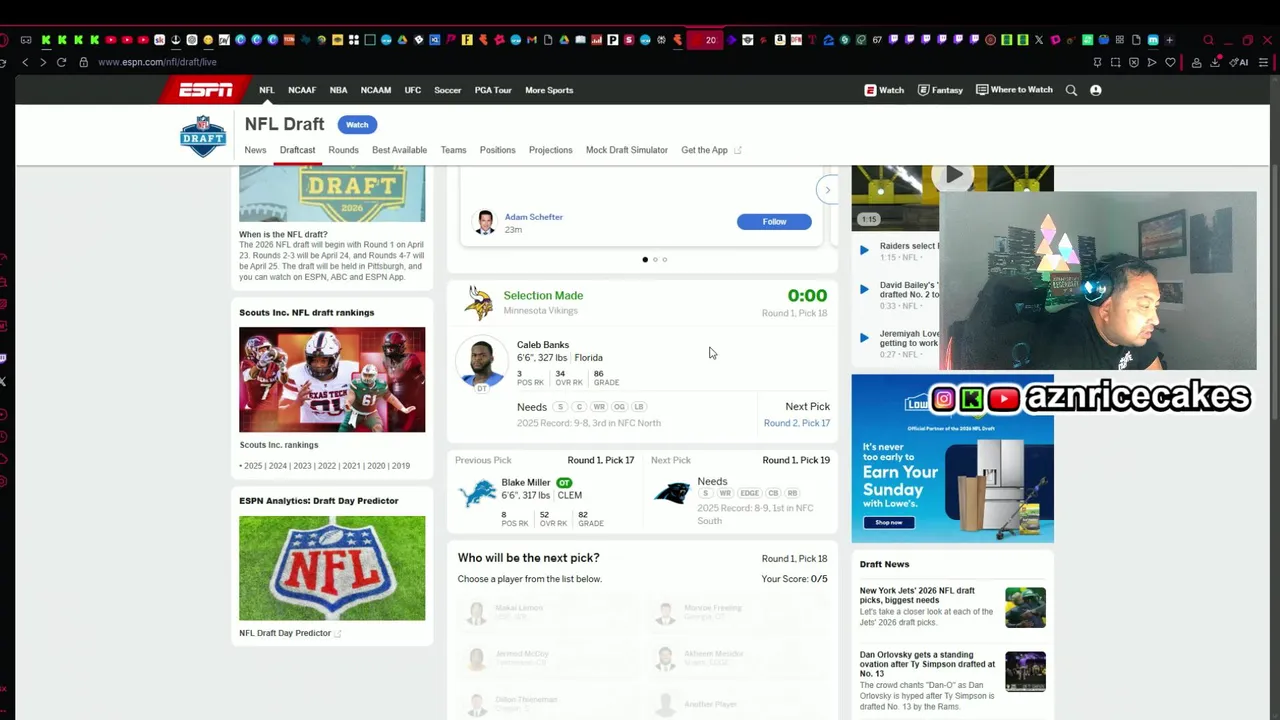Click the Carolina Panthers logo

tap(672, 493)
